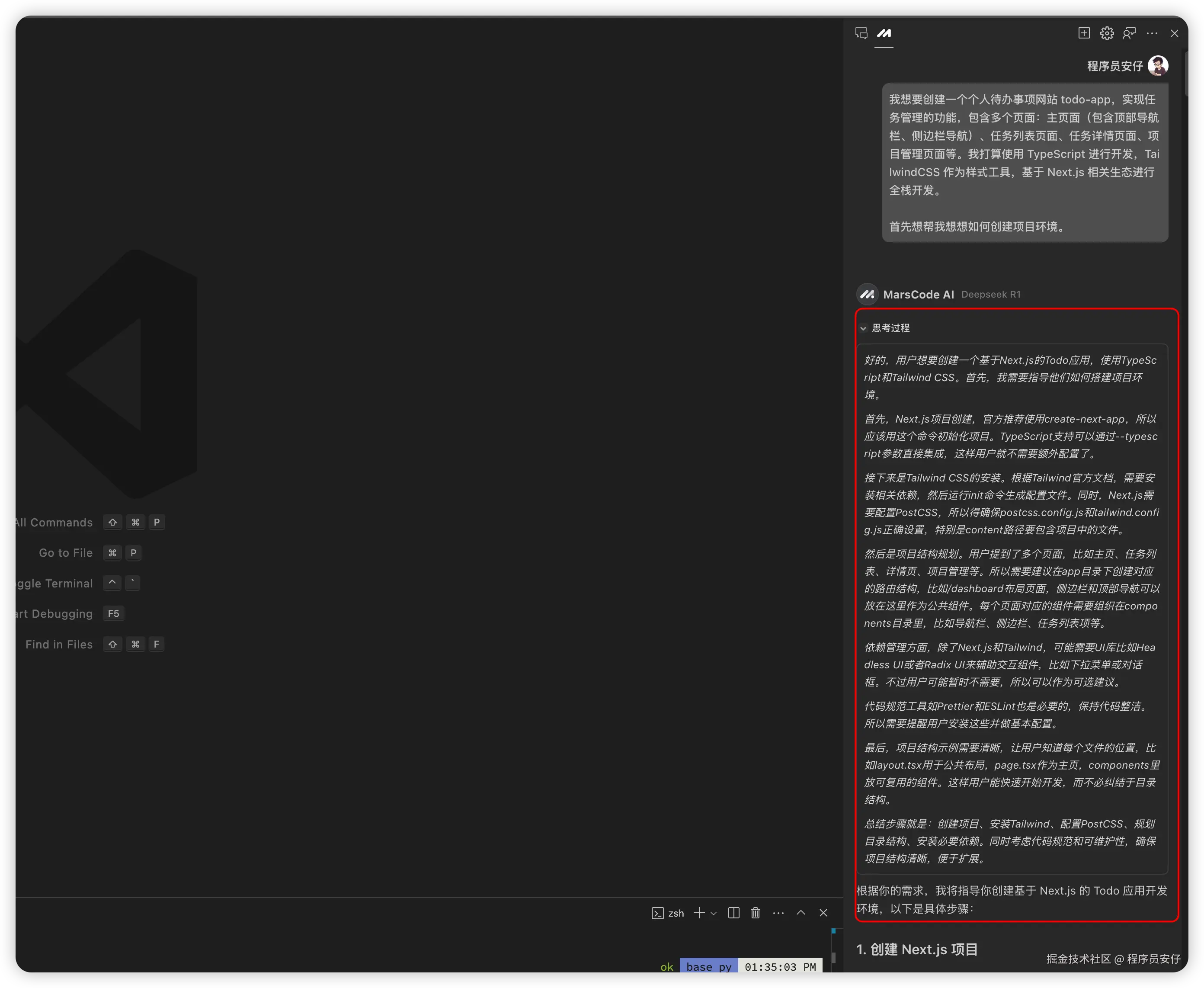Screen dimensions: 1204x988
Task: Click the MarsCode AI logo avatar
Action: [x=867, y=295]
